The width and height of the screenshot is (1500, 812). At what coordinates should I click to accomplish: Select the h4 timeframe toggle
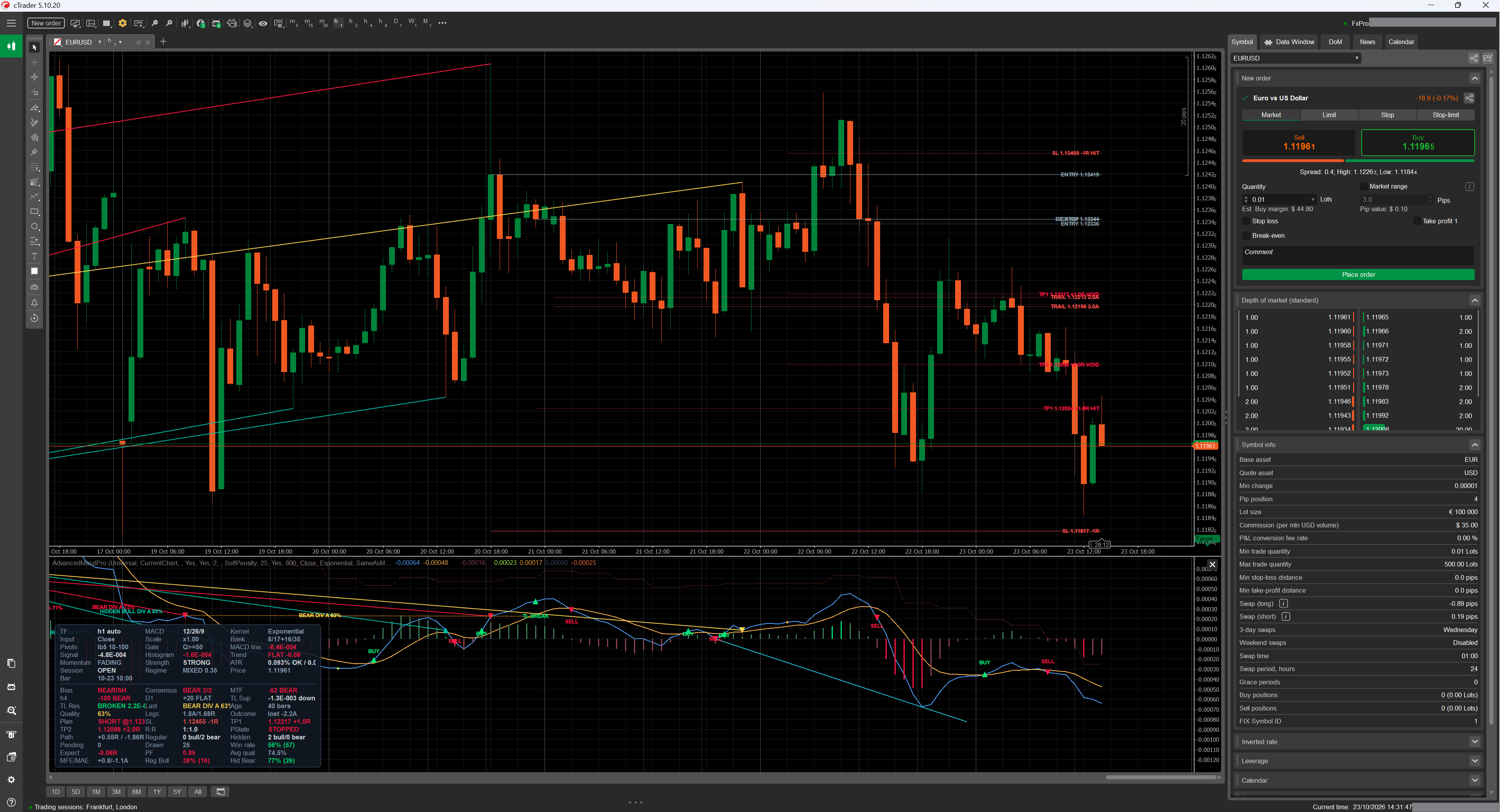[x=368, y=23]
